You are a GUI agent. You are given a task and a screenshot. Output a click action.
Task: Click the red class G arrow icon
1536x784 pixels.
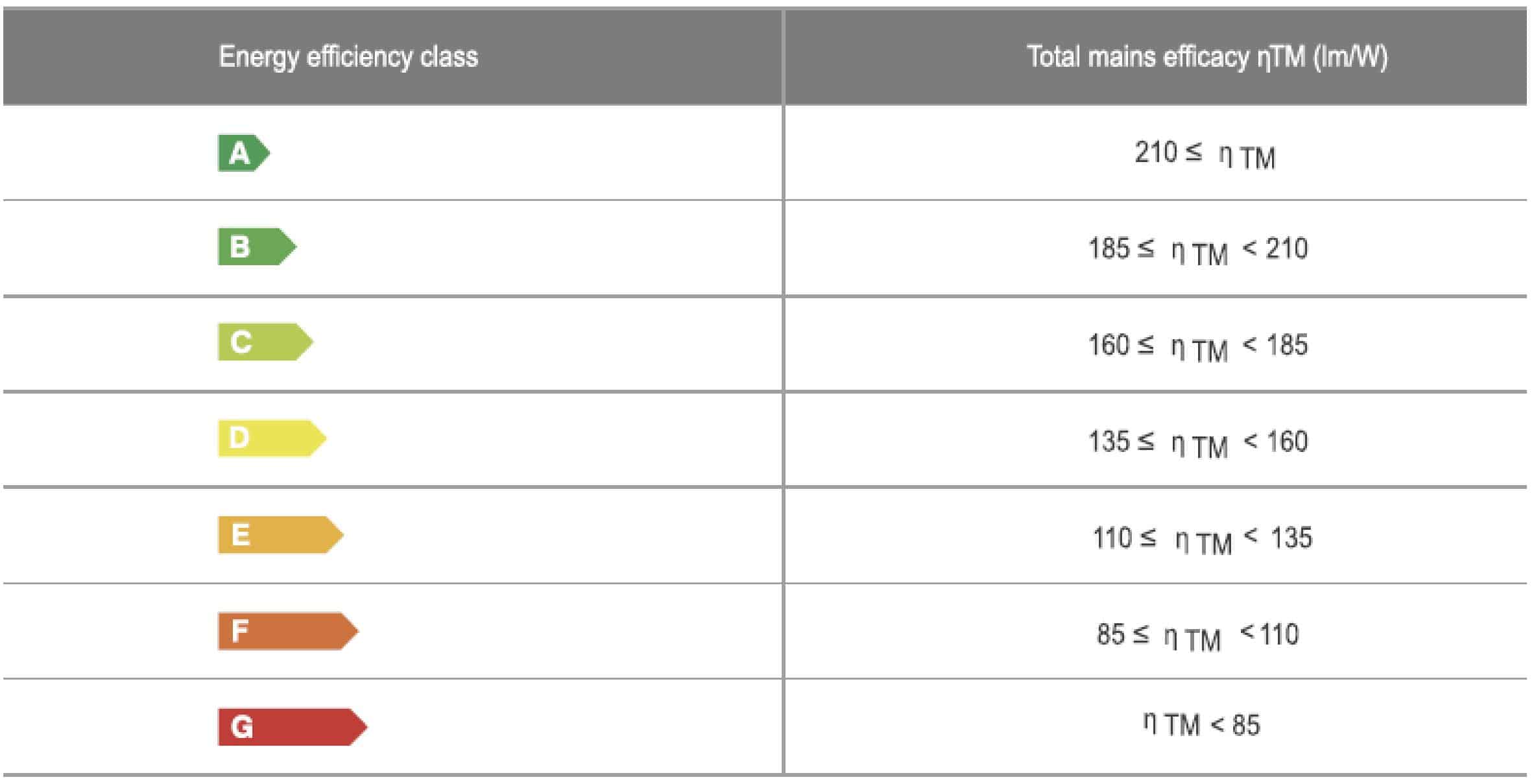(293, 727)
